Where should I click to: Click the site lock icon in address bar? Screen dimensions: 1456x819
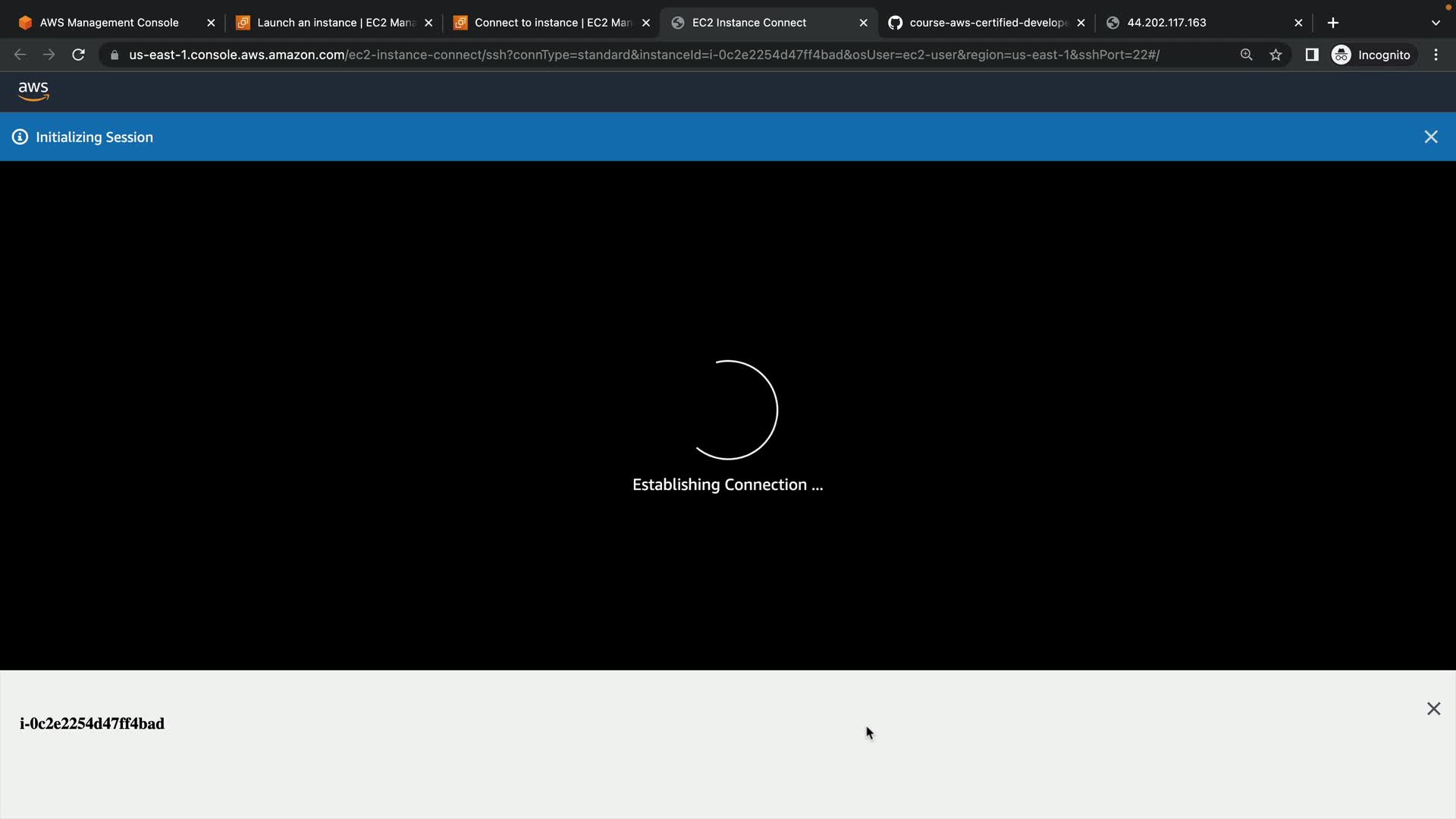[115, 55]
